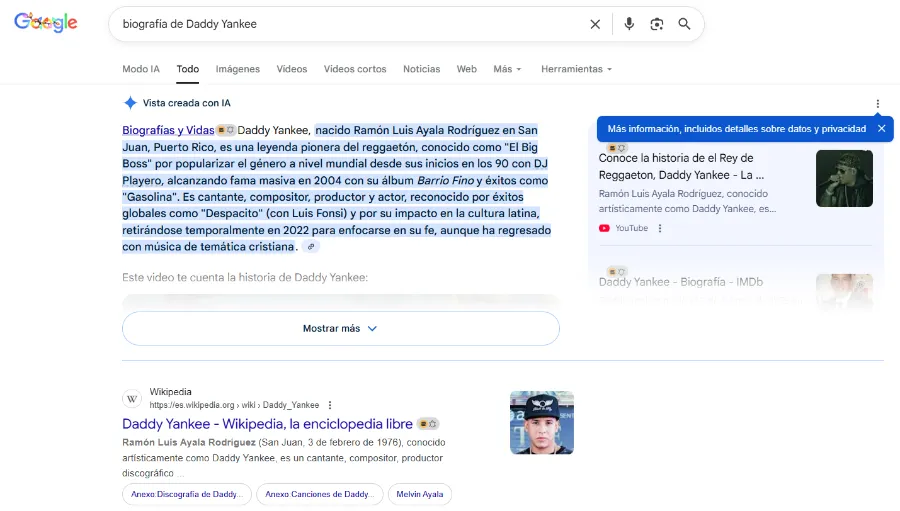
Task: Click the Wikipedia site name text
Action: (x=170, y=392)
